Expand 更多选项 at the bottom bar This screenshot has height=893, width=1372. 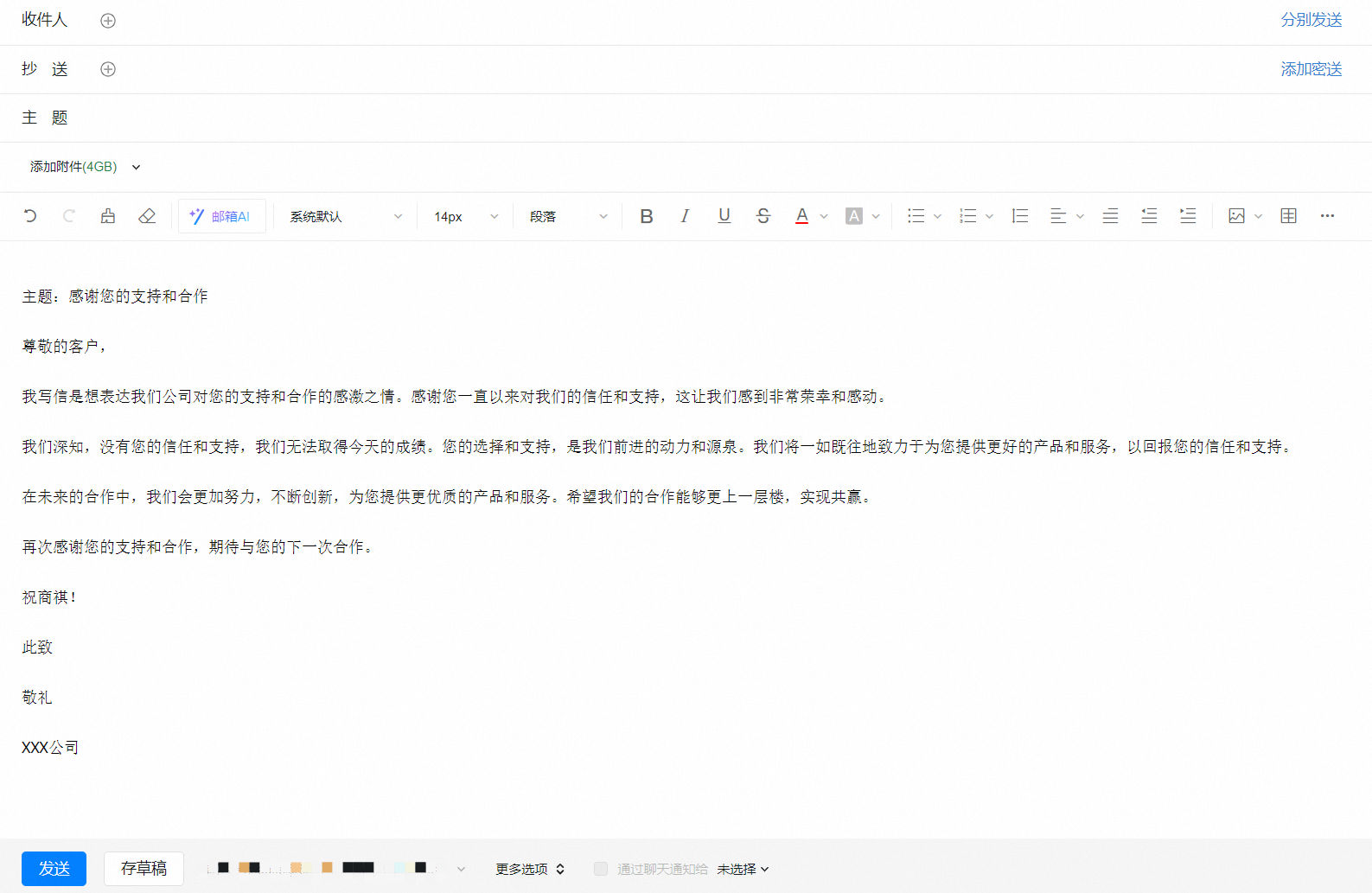click(x=529, y=869)
